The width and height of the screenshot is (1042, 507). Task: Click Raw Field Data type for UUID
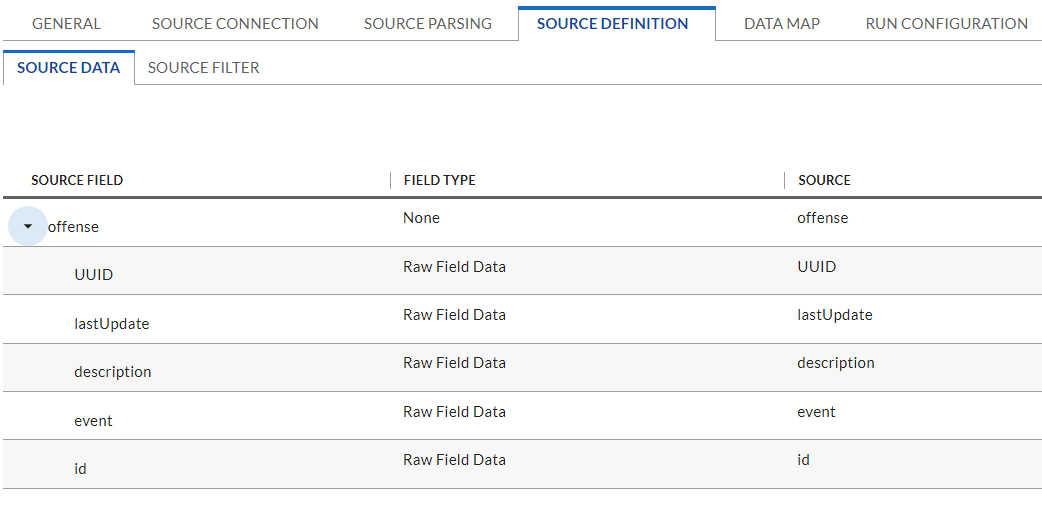click(454, 266)
